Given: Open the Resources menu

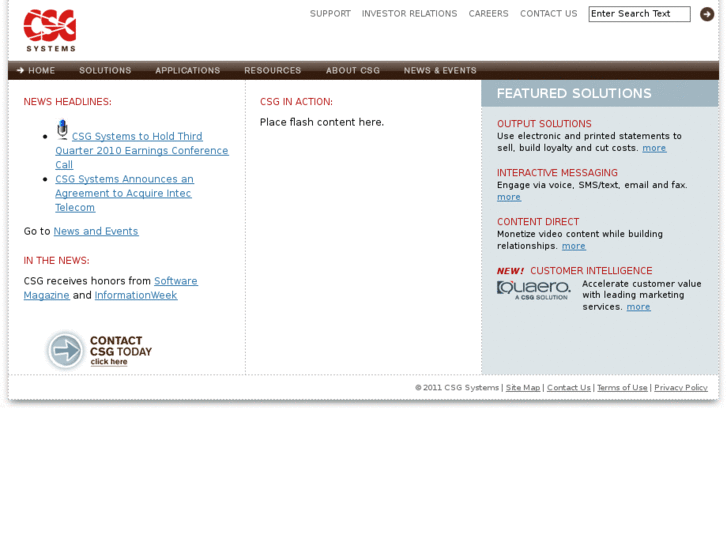Looking at the screenshot, I should point(273,71).
